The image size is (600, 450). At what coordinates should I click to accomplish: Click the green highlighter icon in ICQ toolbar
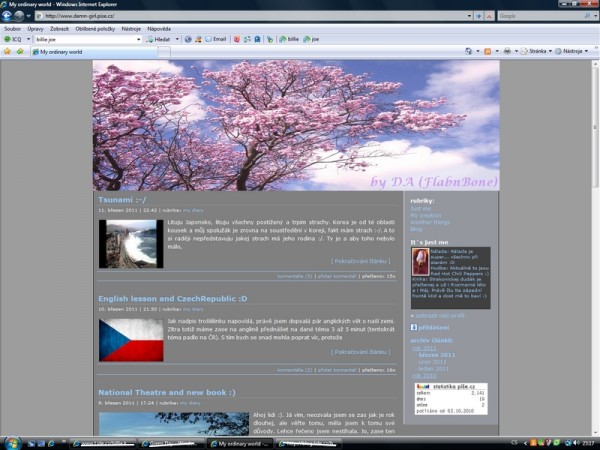270,39
